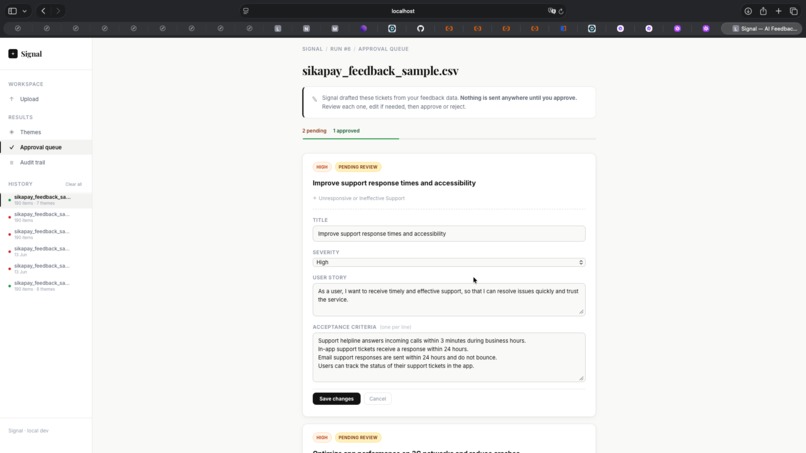Click the User Story text area
Image resolution: width=806 pixels, height=453 pixels.
pos(449,299)
